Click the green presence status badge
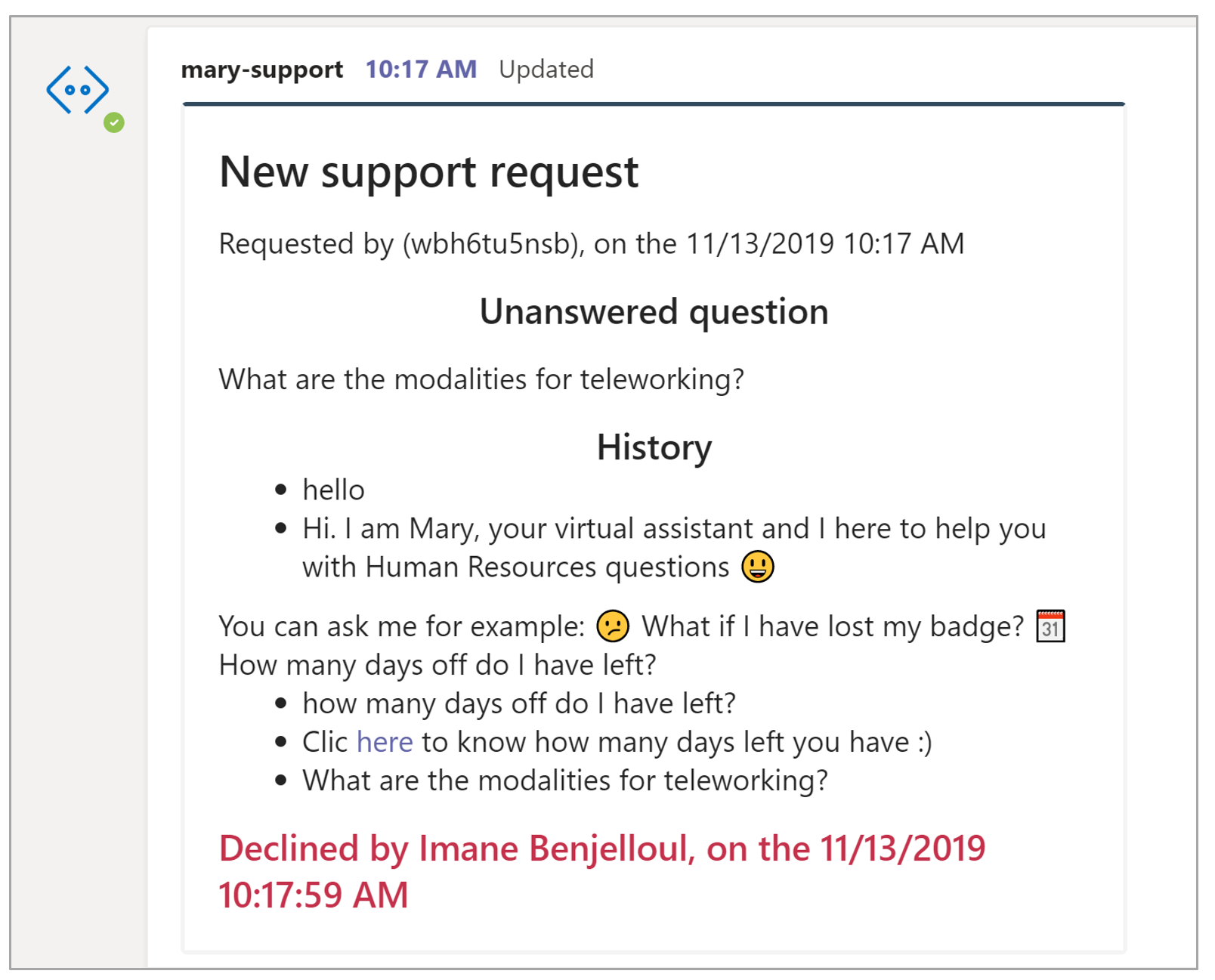The image size is (1215, 980). point(114,122)
